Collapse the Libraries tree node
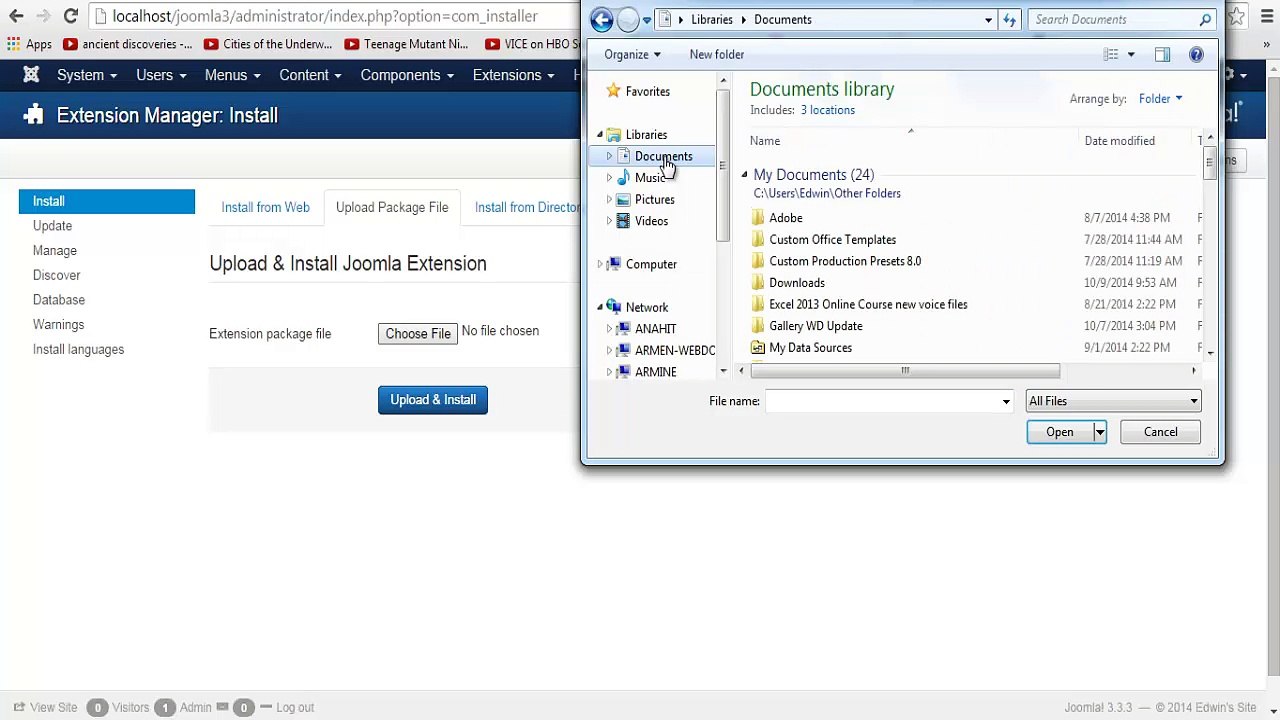 pos(600,135)
